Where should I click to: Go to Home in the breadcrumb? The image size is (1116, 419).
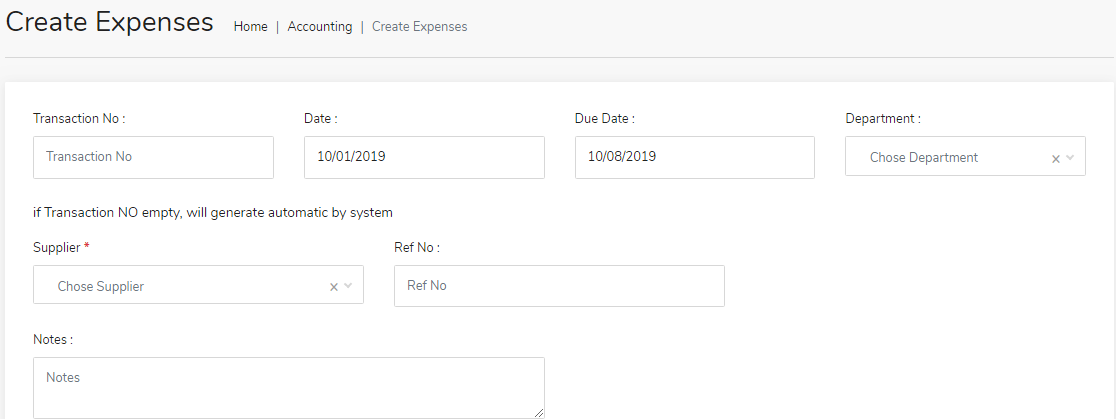click(250, 27)
